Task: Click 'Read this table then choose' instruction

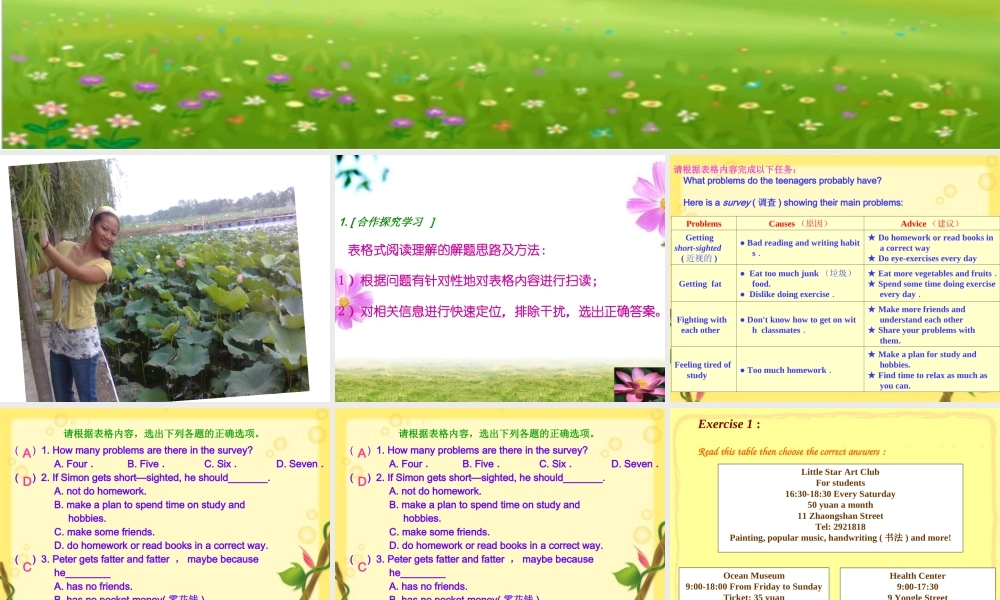Action: 792,451
